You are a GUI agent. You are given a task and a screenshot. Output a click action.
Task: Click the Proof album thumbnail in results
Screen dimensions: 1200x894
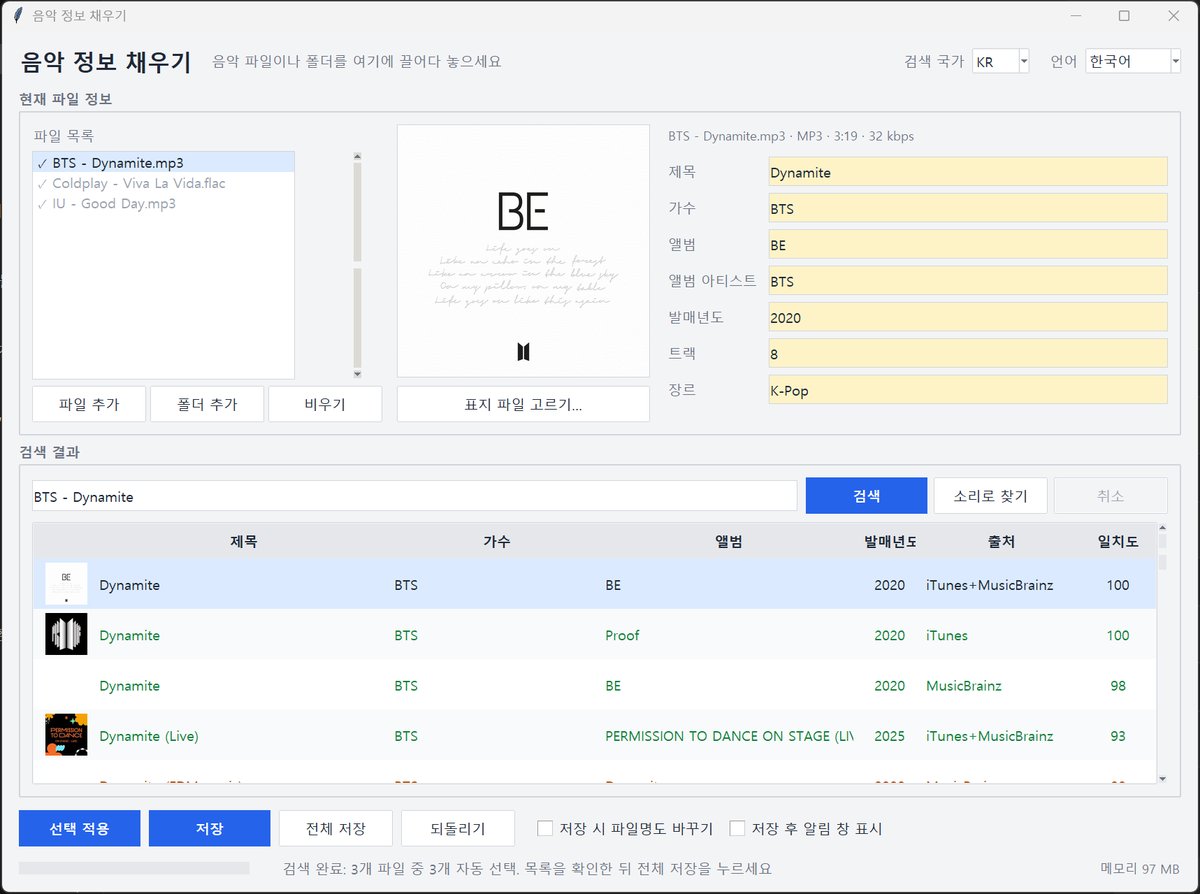click(x=66, y=634)
